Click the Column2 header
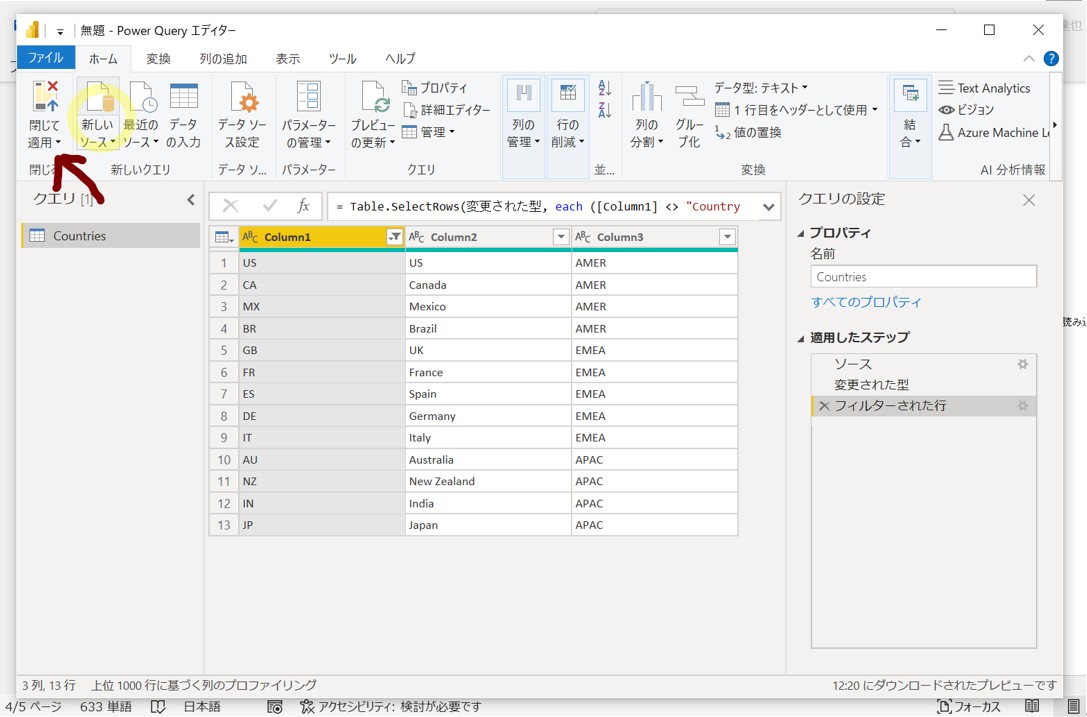The width and height of the screenshot is (1087, 717). tap(488, 237)
